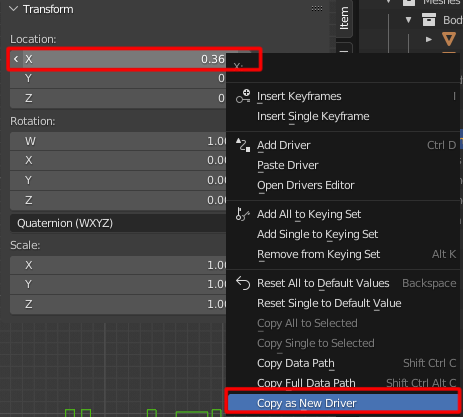This screenshot has height=417, width=463.
Task: Click the Insert Keyframes key icon
Action: tap(243, 96)
